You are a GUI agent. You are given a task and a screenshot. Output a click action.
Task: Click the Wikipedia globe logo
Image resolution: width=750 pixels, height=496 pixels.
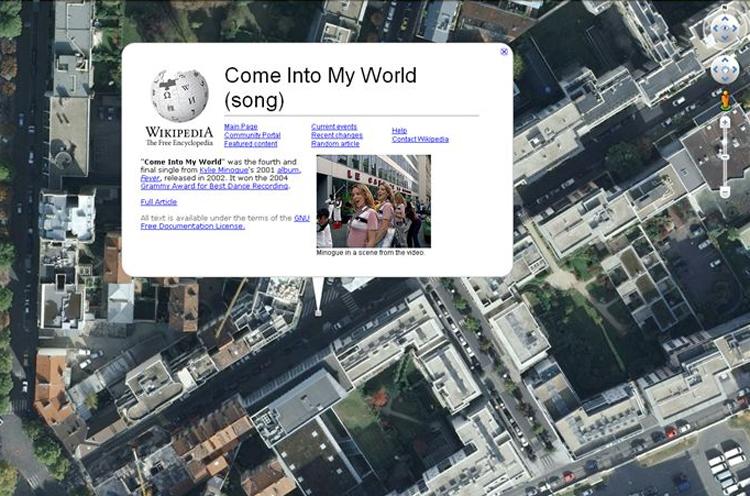(x=179, y=96)
